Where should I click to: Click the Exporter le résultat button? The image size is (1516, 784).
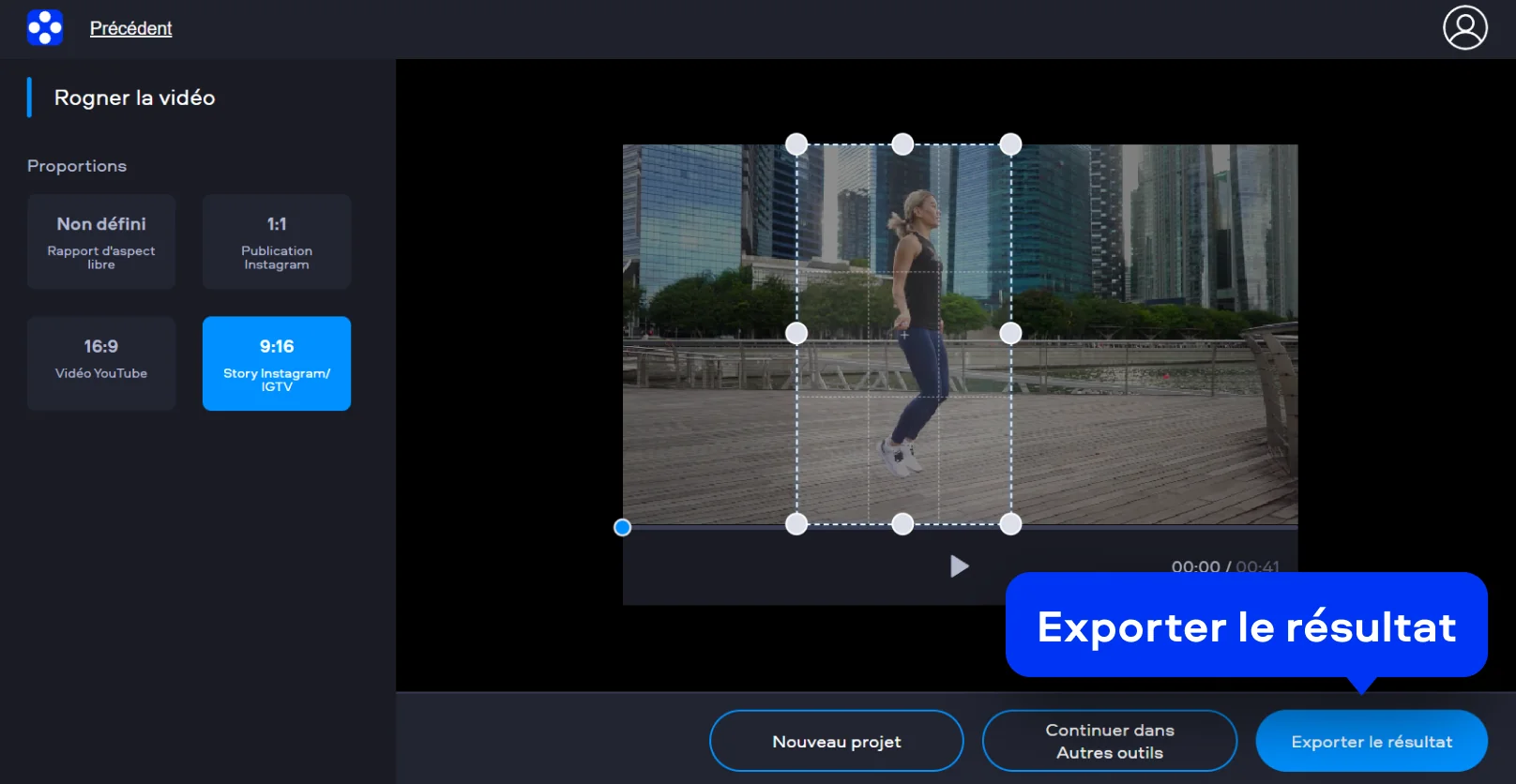click(1371, 741)
